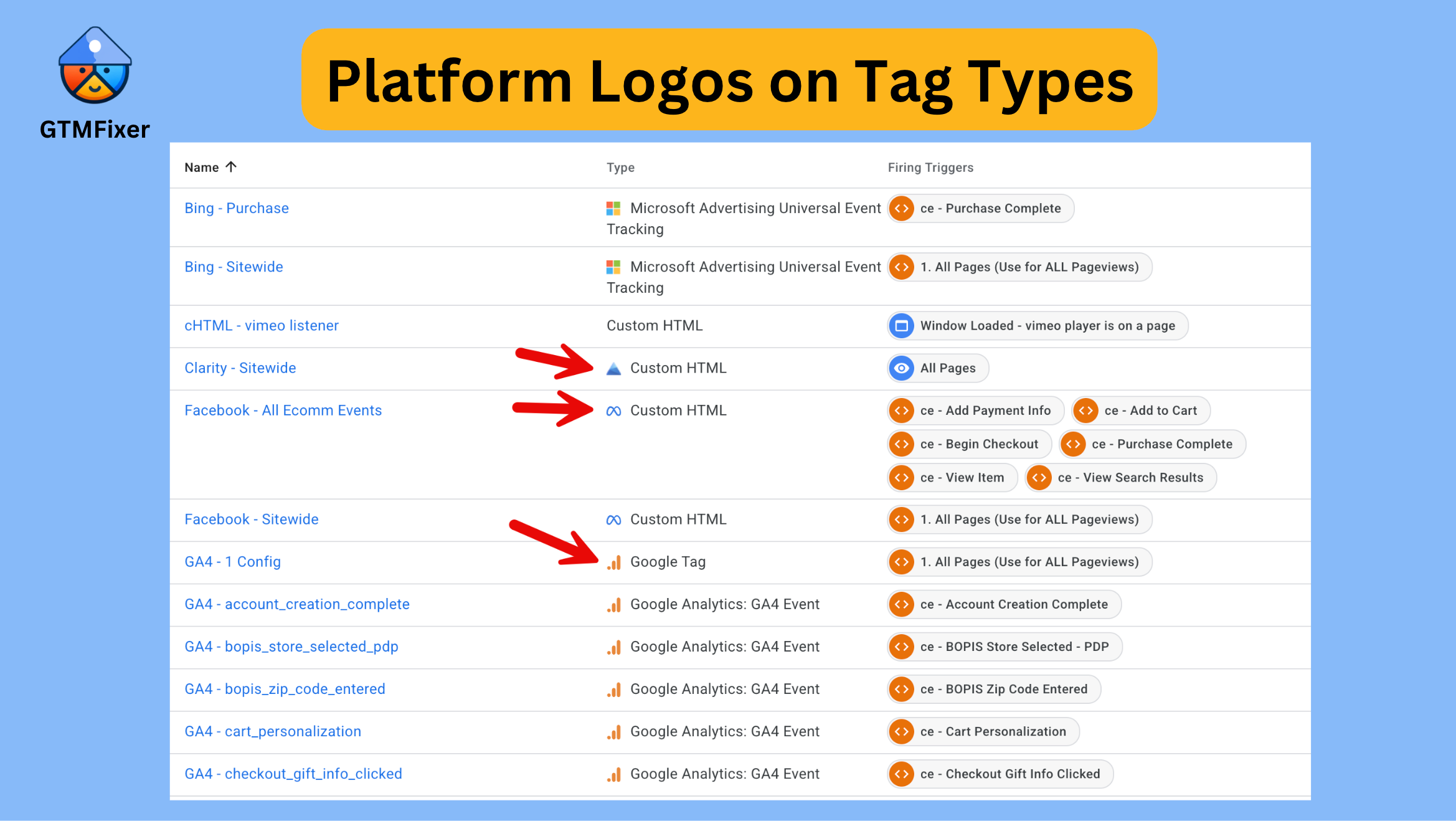This screenshot has width=1456, height=821.
Task: Click the Name column sort arrow
Action: click(x=231, y=167)
